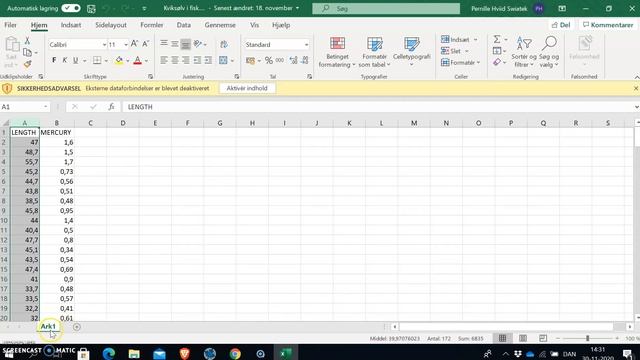Click the clear eraser icon
640x360 pixels.
(x=497, y=62)
